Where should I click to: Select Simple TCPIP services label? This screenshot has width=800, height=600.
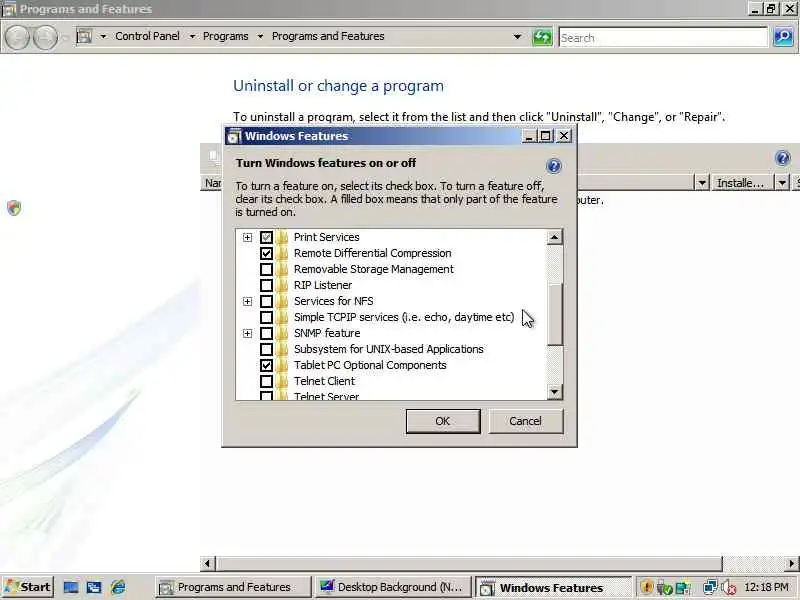(404, 317)
